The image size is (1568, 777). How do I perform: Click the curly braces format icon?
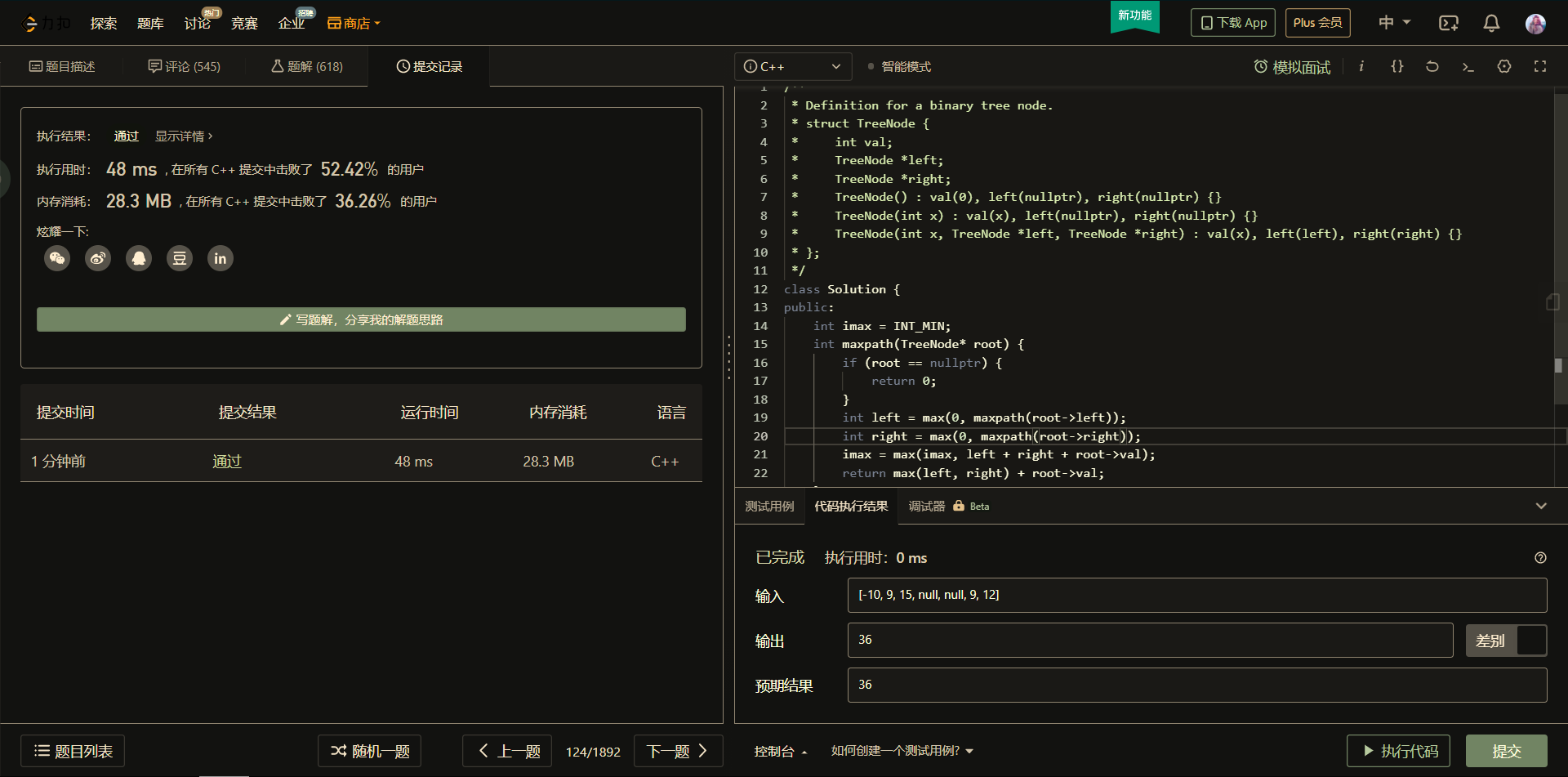(1397, 66)
